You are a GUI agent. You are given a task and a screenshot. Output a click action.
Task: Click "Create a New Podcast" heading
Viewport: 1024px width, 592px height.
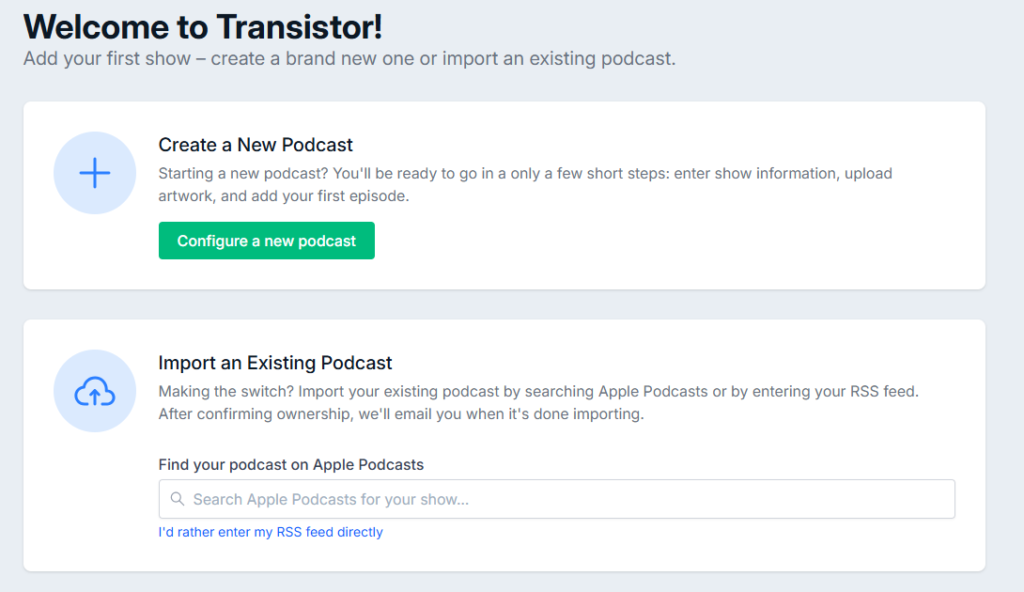tap(255, 144)
